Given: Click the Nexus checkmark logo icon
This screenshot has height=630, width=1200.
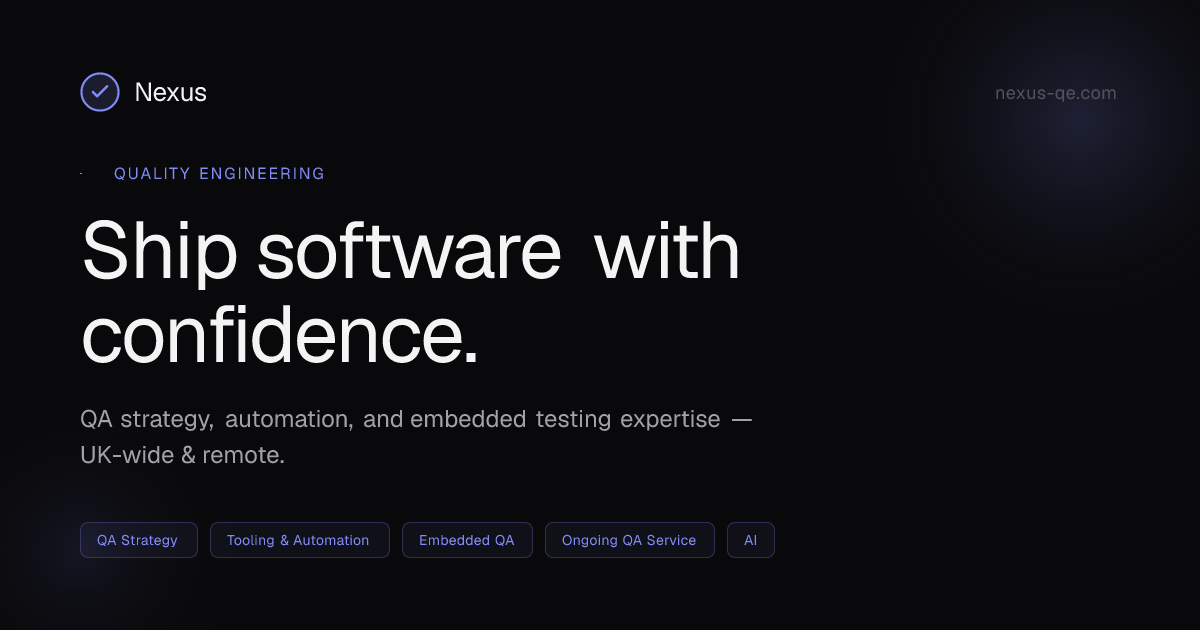Looking at the screenshot, I should [99, 92].
